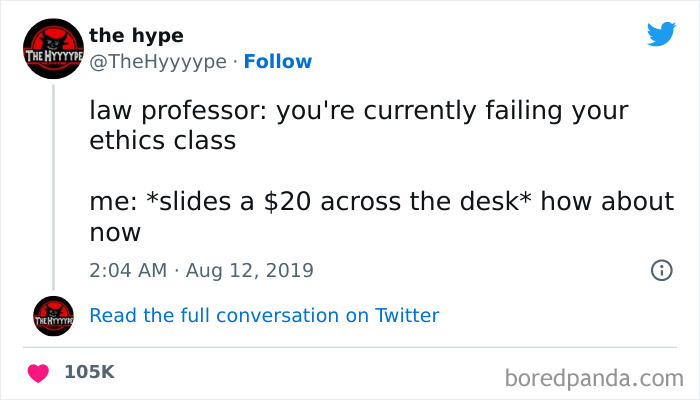Click the word "Twitter" in the conversation link
This screenshot has width=700, height=400.
pyautogui.click(x=407, y=316)
